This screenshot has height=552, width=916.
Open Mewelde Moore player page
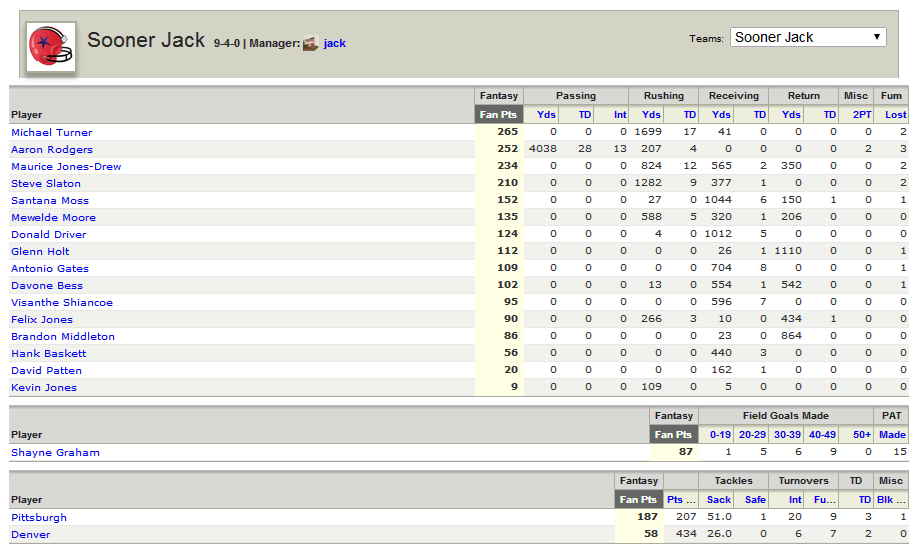pyautogui.click(x=53, y=217)
